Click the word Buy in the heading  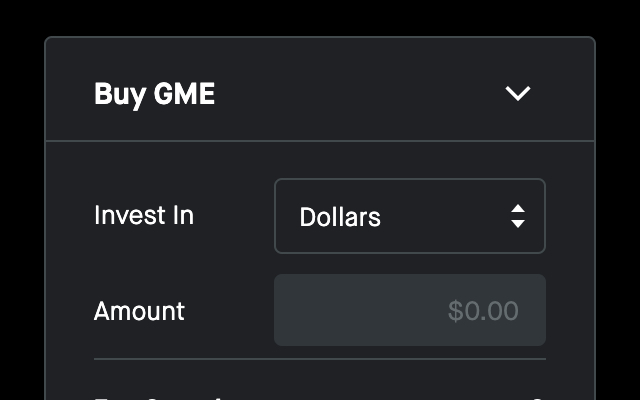point(120,95)
